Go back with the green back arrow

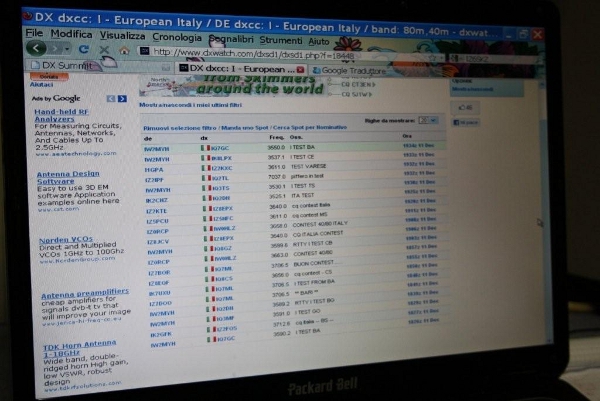point(36,48)
